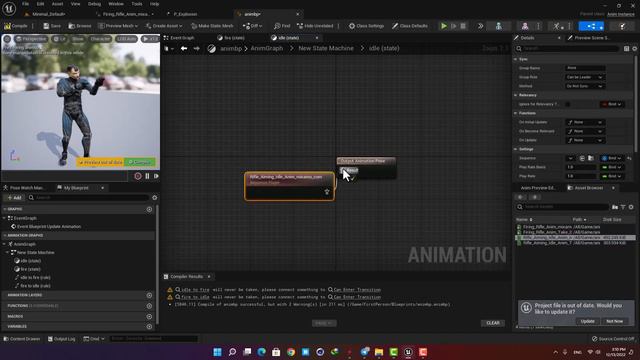640x360 pixels.
Task: Open the Group Role dropdown
Action: (584, 77)
